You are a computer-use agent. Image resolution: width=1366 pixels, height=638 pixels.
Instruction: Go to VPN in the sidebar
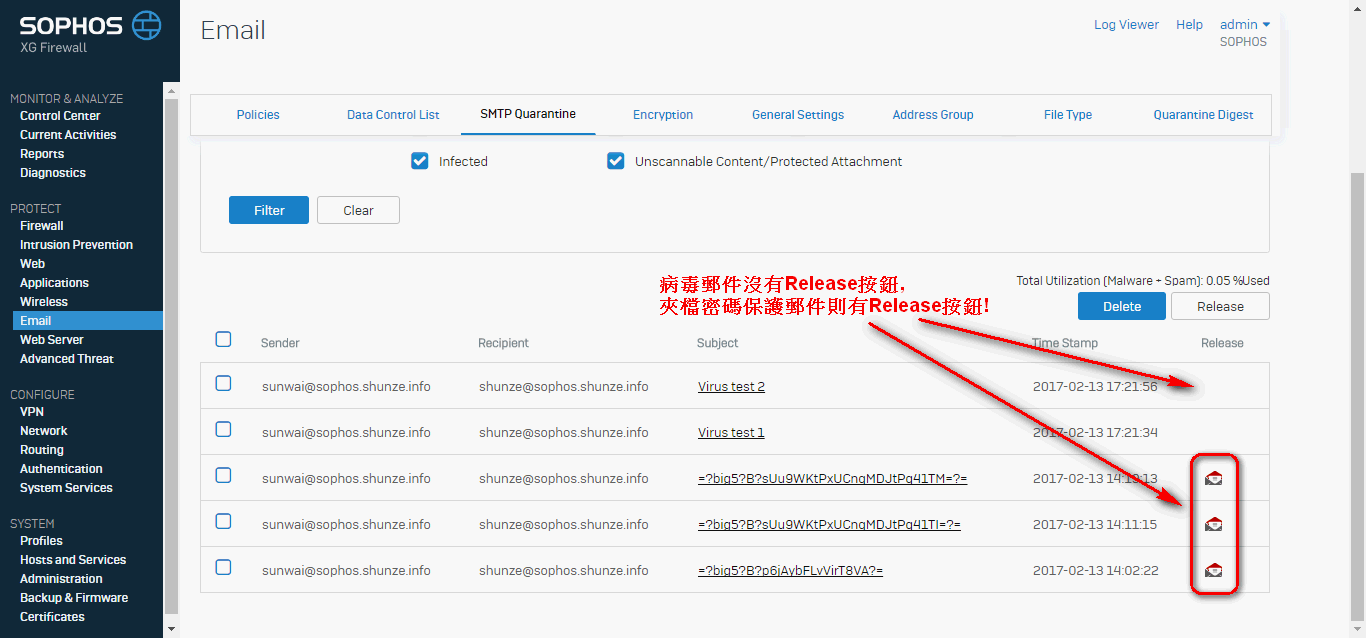pyautogui.click(x=32, y=412)
